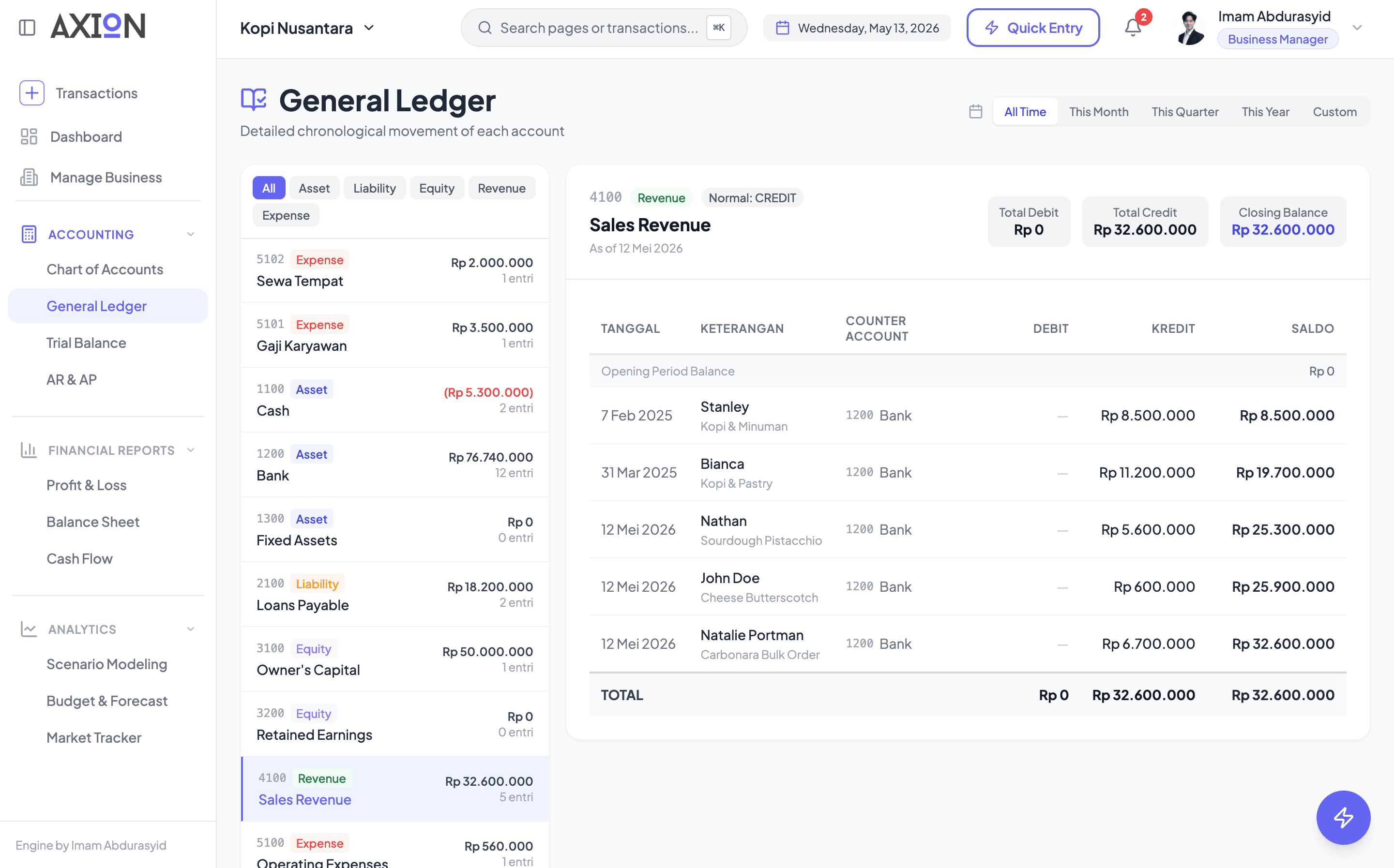This screenshot has height=868, width=1394.
Task: Select account 1200 Bank in the list
Action: tap(395, 465)
